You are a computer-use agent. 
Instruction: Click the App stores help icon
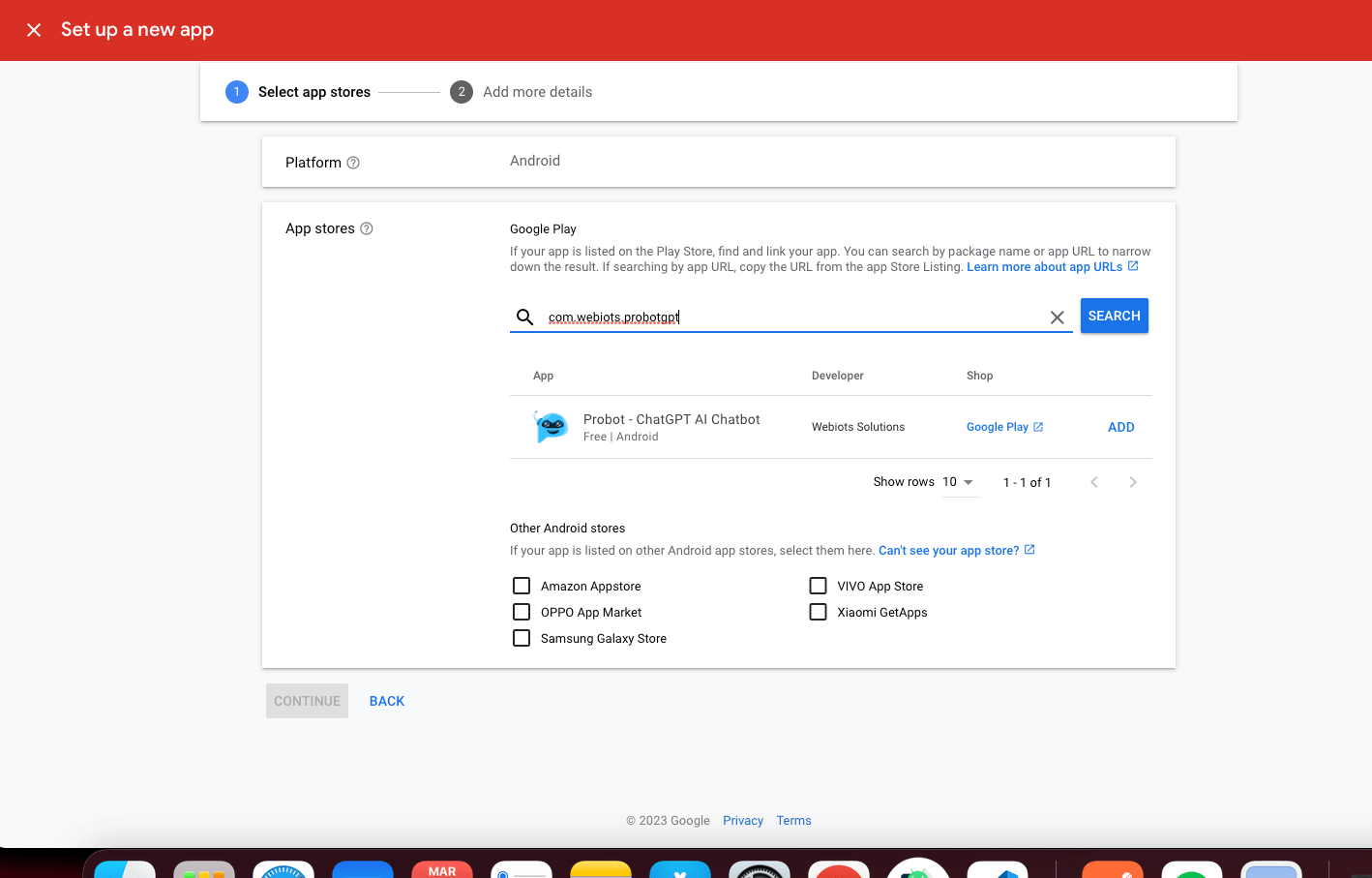click(367, 228)
